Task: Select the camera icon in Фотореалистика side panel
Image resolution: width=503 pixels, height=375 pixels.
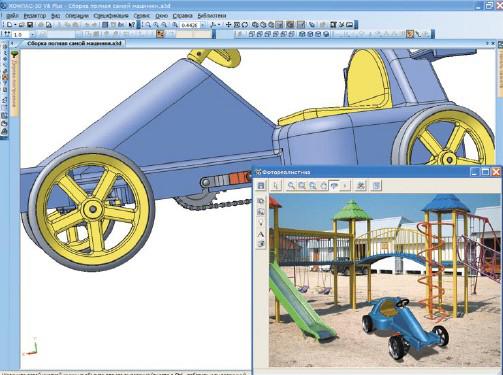Action: pyautogui.click(x=261, y=201)
